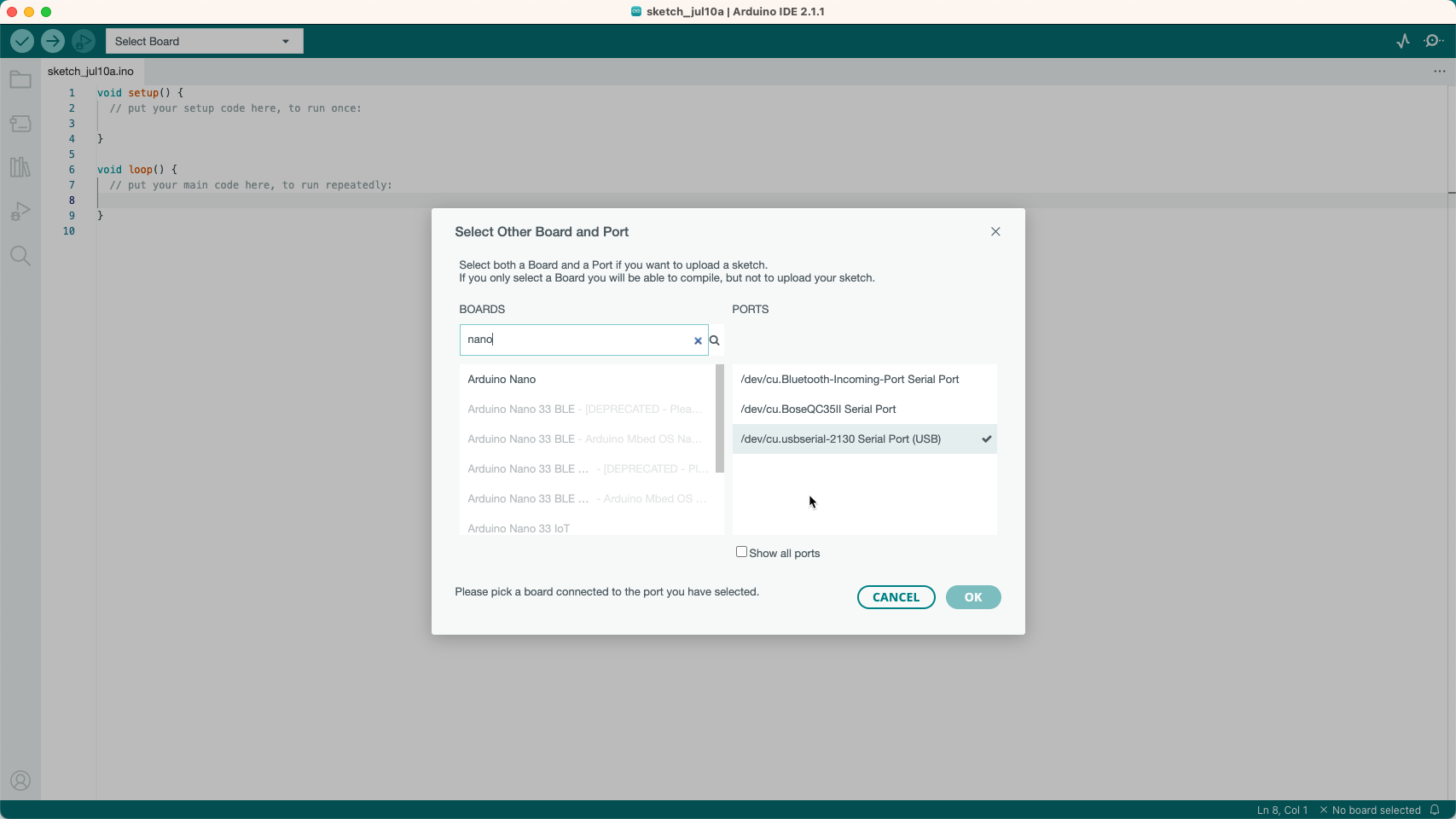
Task: Open the account profile icon
Action: pyautogui.click(x=20, y=781)
